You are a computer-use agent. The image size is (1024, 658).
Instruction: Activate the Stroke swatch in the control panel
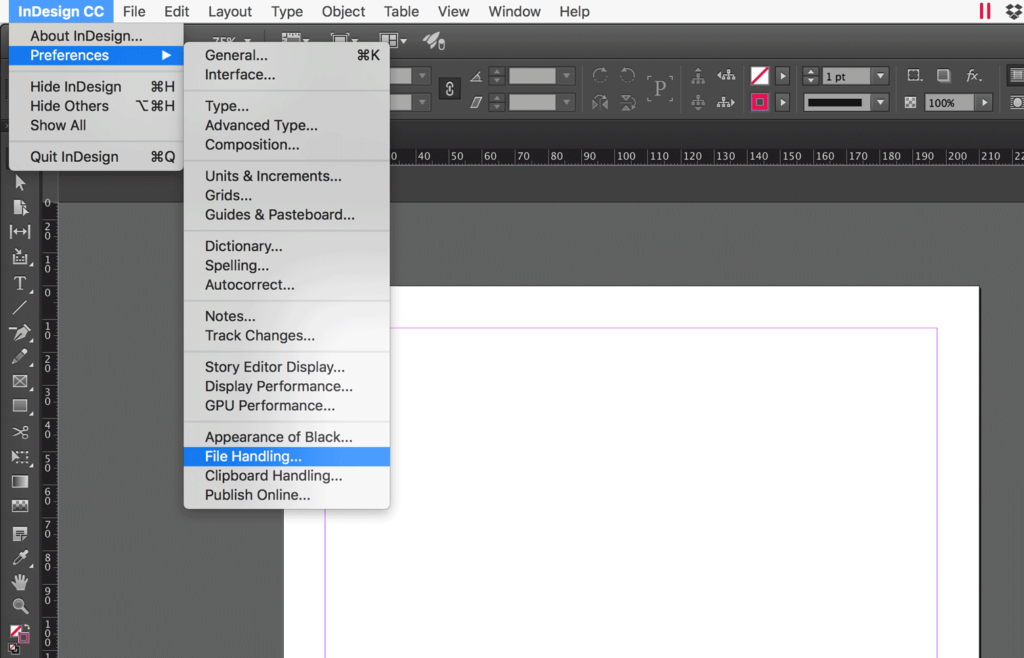[759, 102]
